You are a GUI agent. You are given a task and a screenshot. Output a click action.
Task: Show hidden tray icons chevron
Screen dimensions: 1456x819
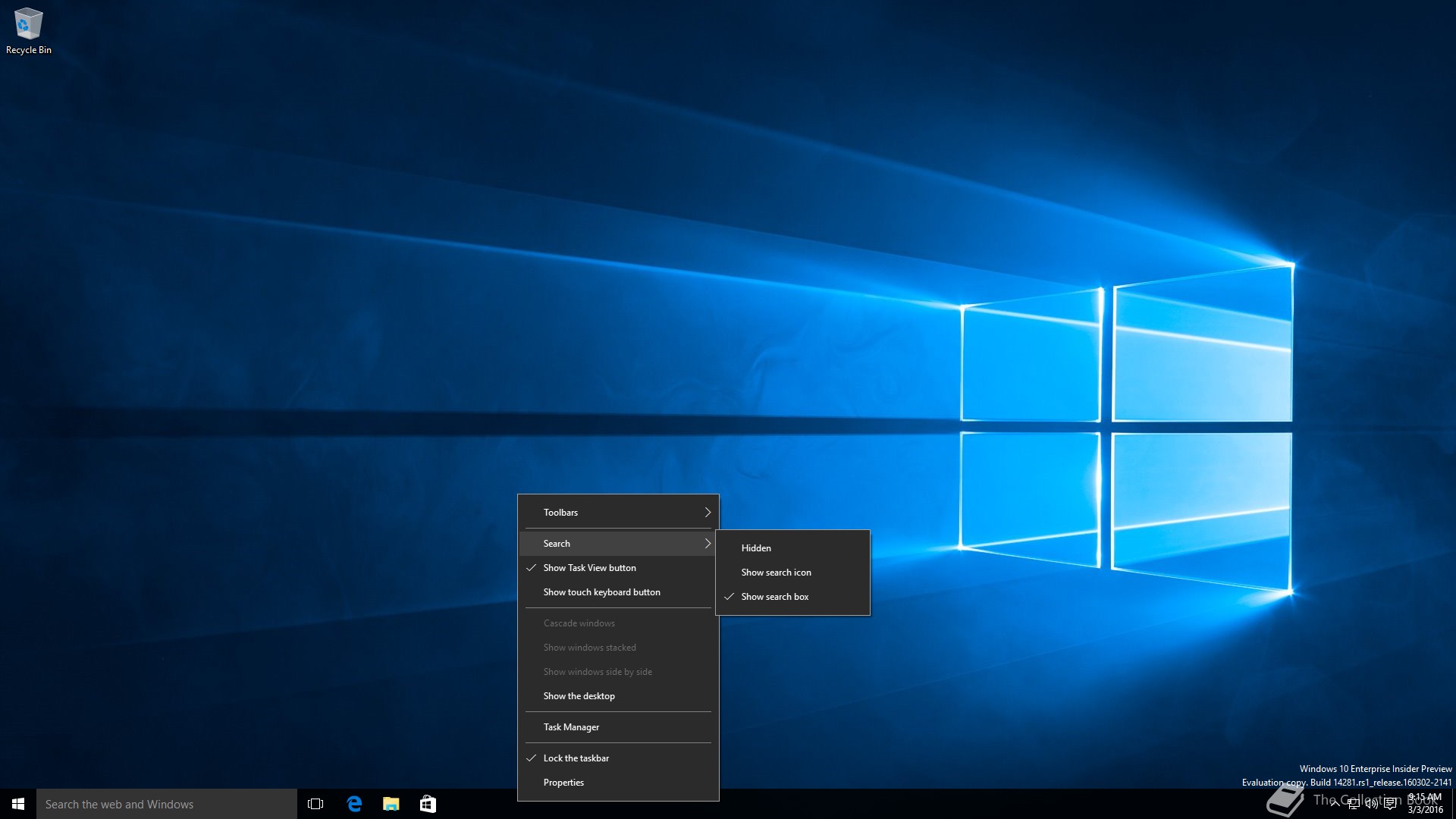click(1335, 804)
